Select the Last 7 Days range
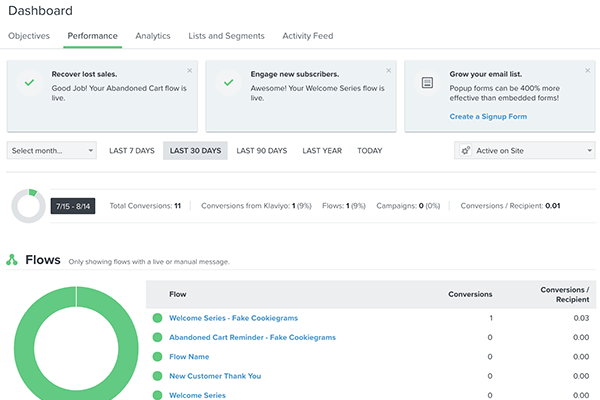This screenshot has height=400, width=600. click(x=132, y=151)
